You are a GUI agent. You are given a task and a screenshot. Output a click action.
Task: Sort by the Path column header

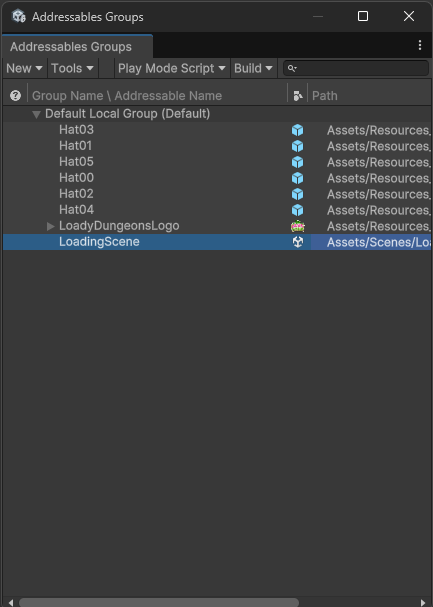click(325, 96)
